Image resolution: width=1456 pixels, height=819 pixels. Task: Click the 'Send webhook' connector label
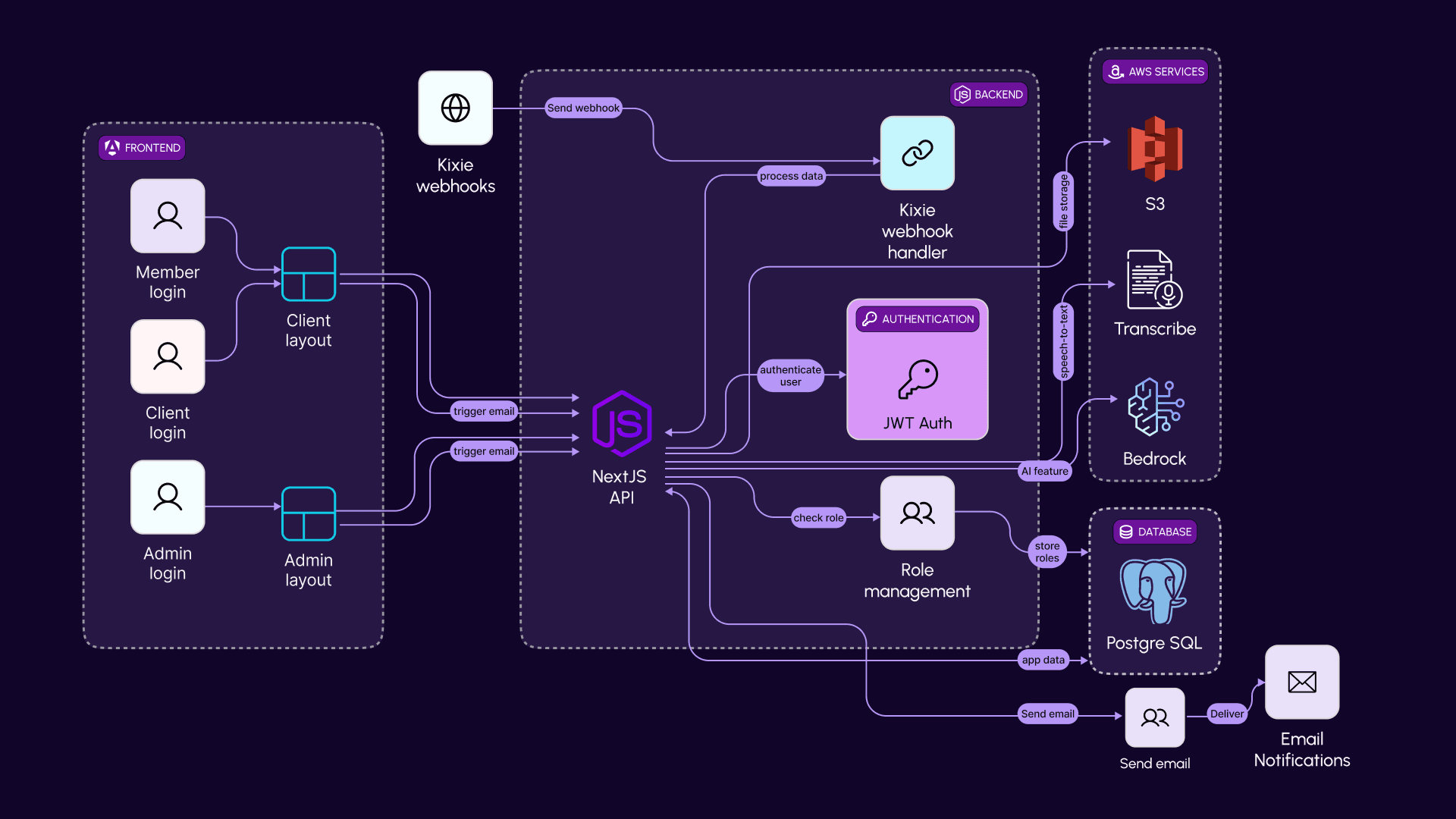[583, 108]
